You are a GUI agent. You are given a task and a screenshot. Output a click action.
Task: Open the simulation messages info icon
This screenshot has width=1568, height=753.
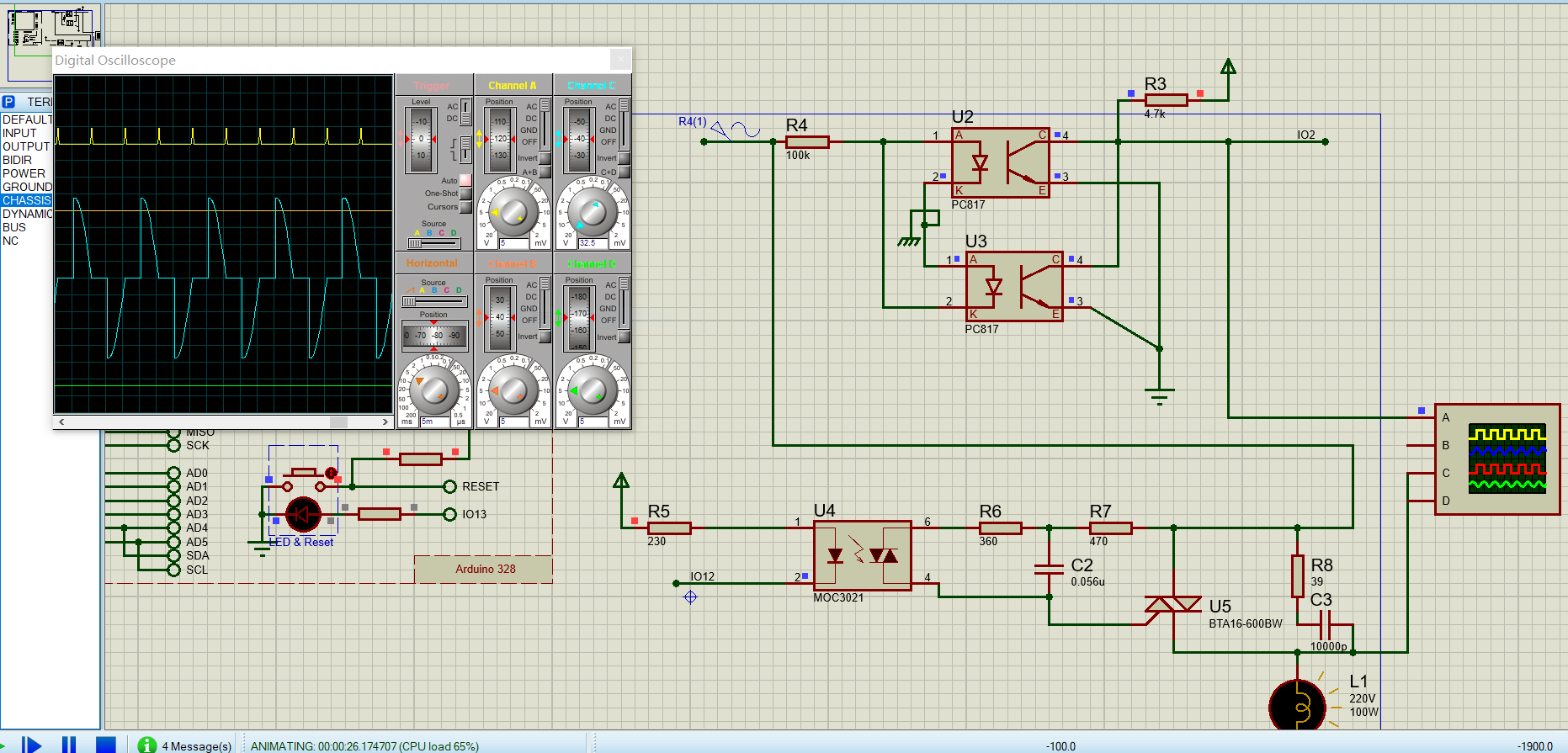pyautogui.click(x=147, y=745)
